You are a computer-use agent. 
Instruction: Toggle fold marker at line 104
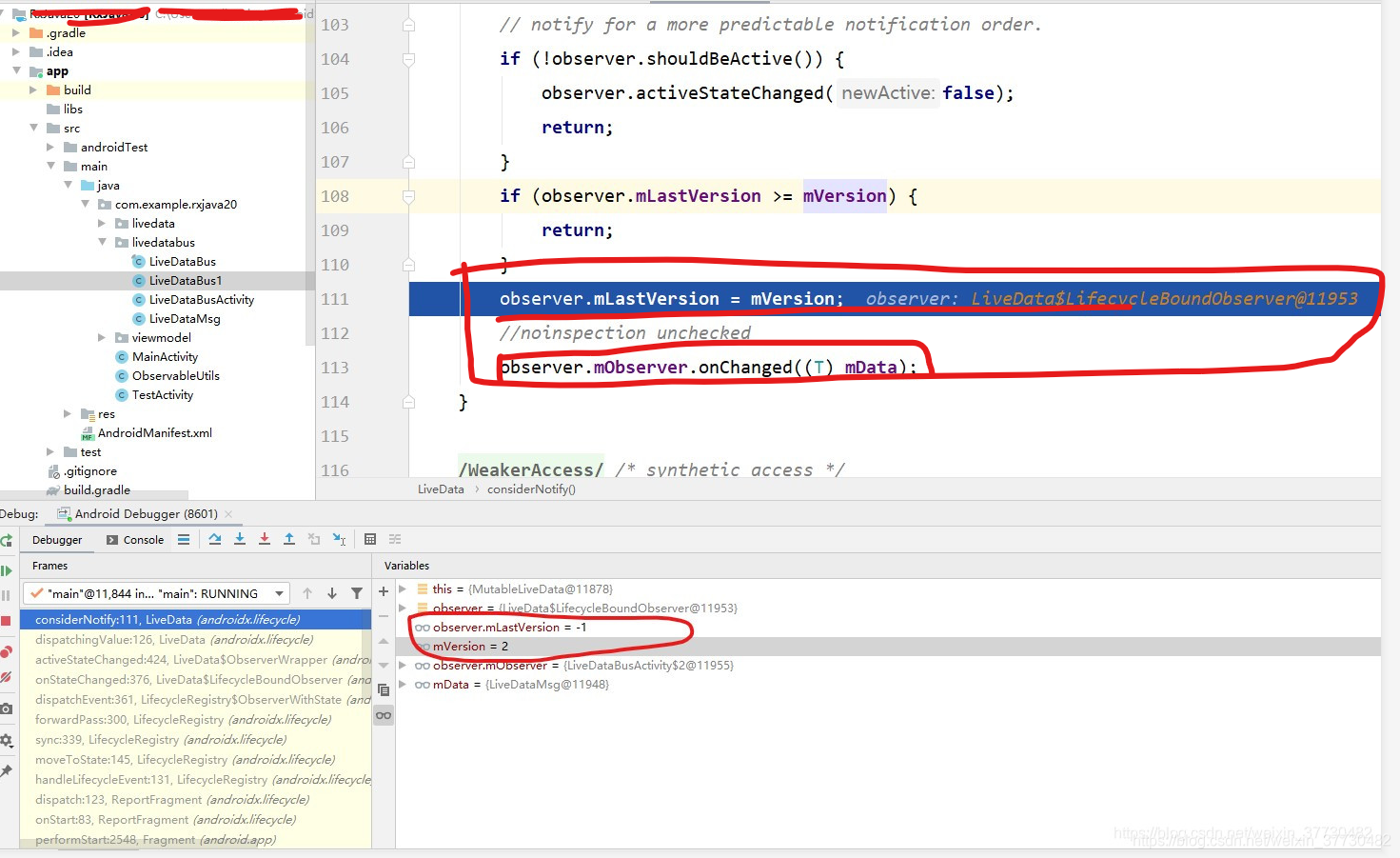[408, 59]
